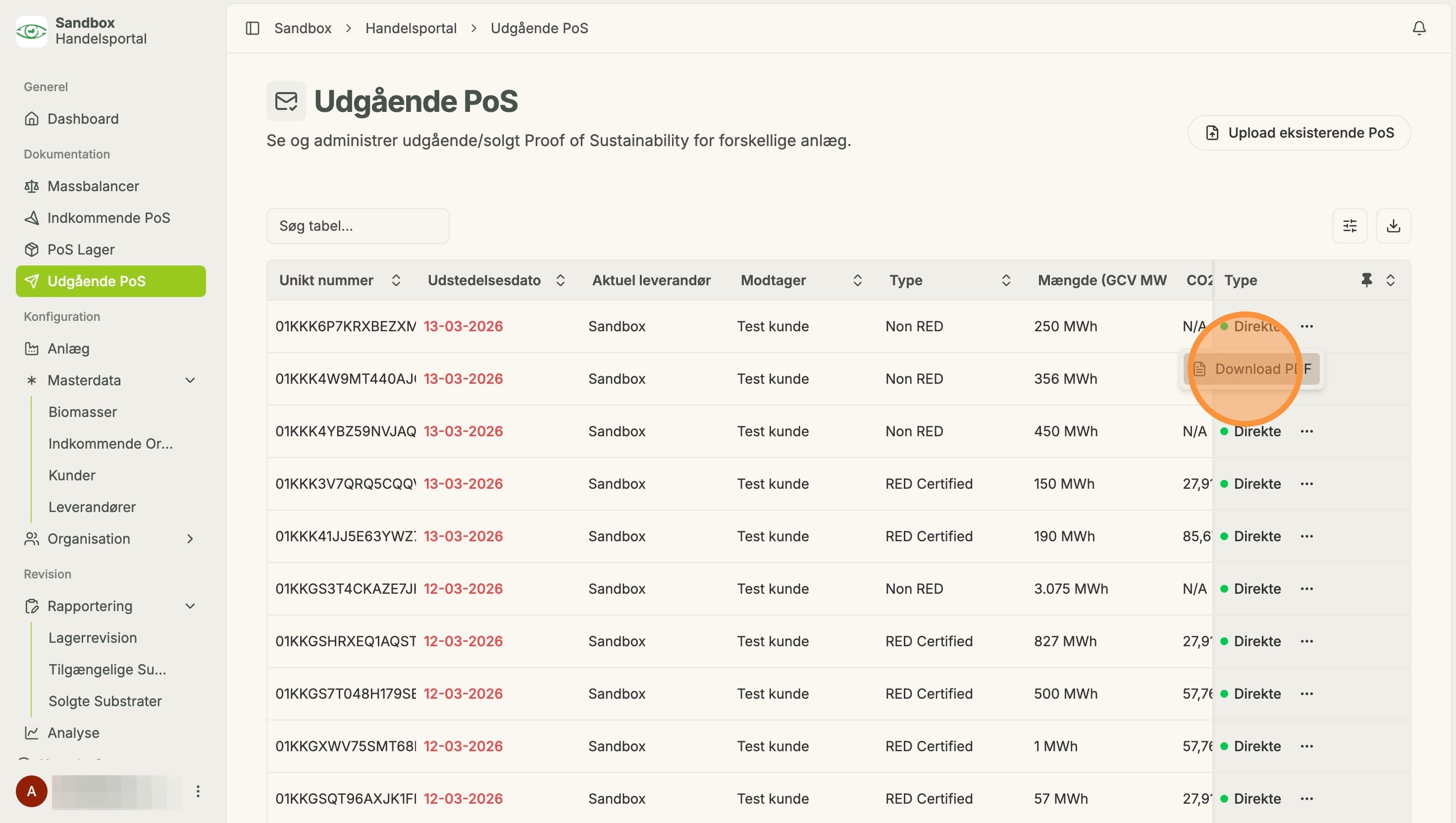Open the notifications bell

click(1419, 28)
